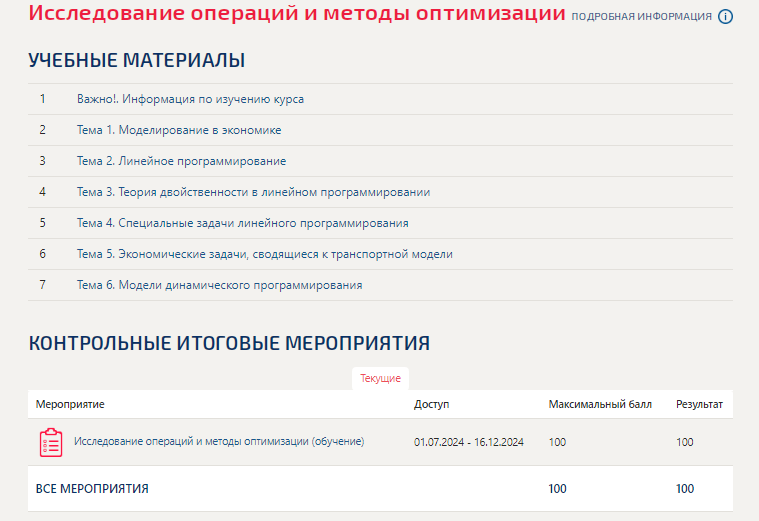Switch to the Текущие tab
The width and height of the screenshot is (759, 521).
pos(380,379)
